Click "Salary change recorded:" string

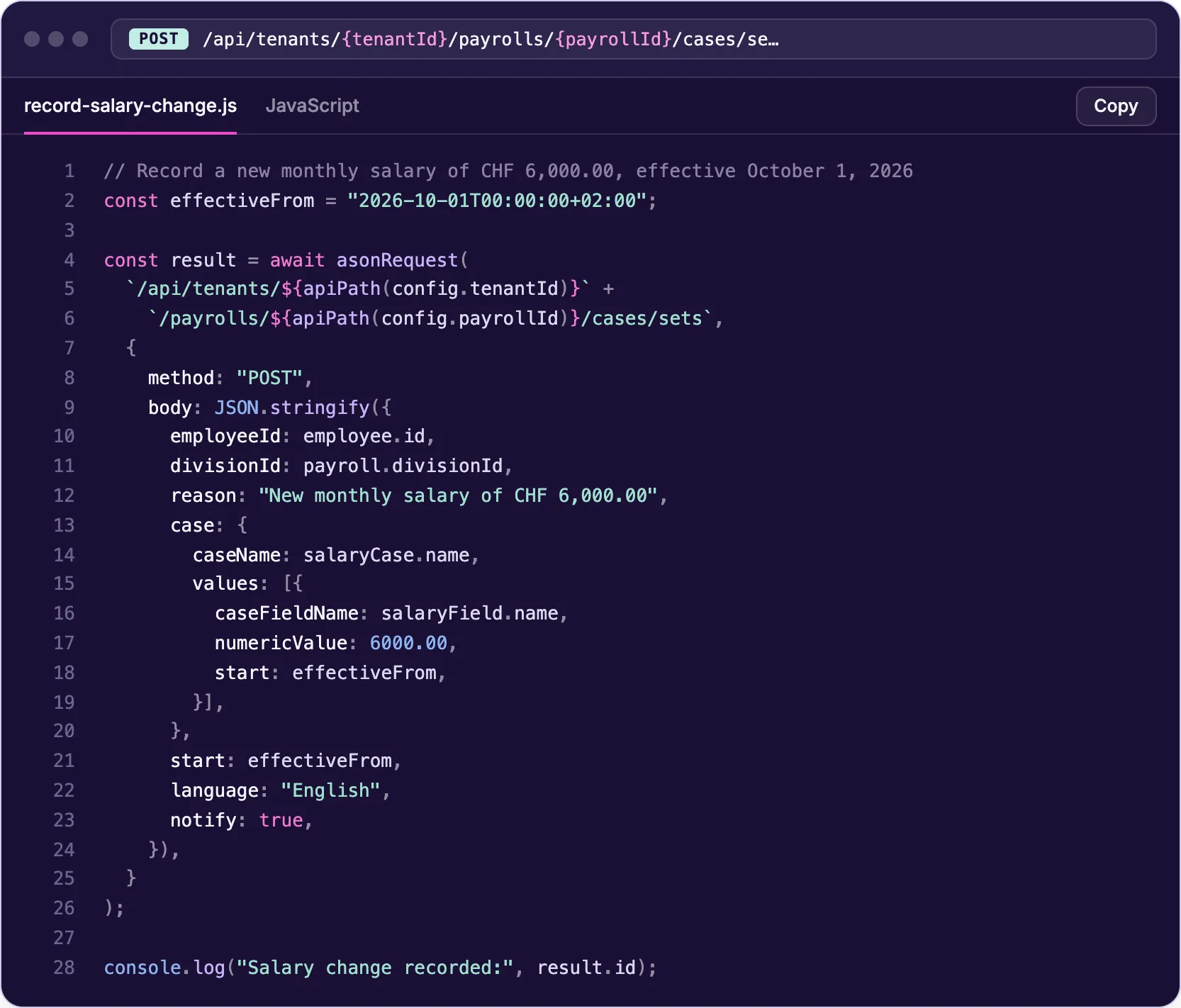pyautogui.click(x=375, y=968)
